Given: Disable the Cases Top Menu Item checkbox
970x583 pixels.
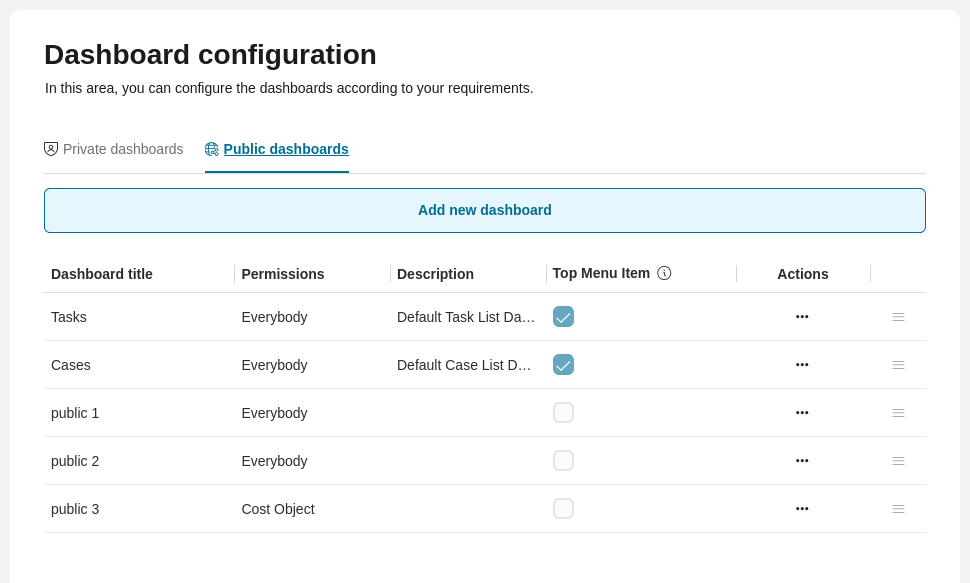Looking at the screenshot, I should click(x=563, y=365).
